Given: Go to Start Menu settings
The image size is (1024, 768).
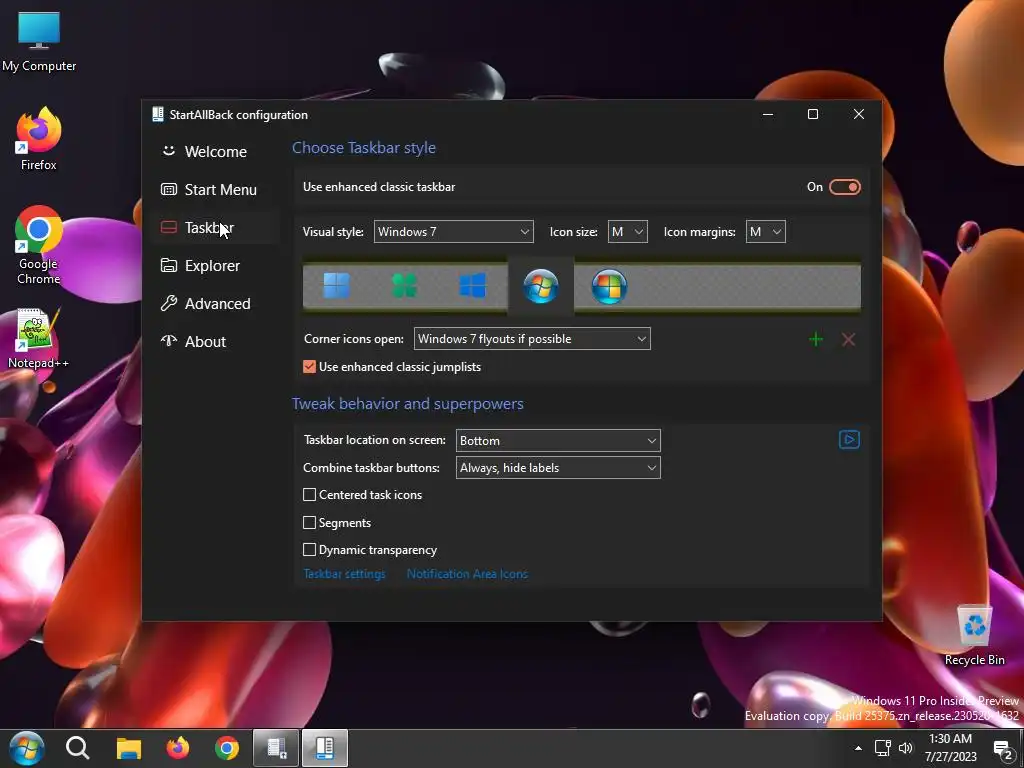Looking at the screenshot, I should [216, 189].
